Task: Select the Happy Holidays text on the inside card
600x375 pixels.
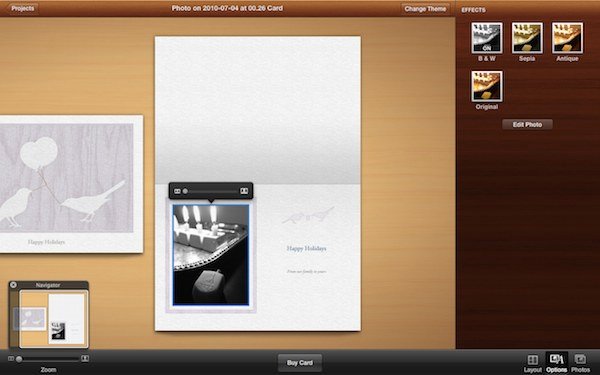Action: point(307,248)
